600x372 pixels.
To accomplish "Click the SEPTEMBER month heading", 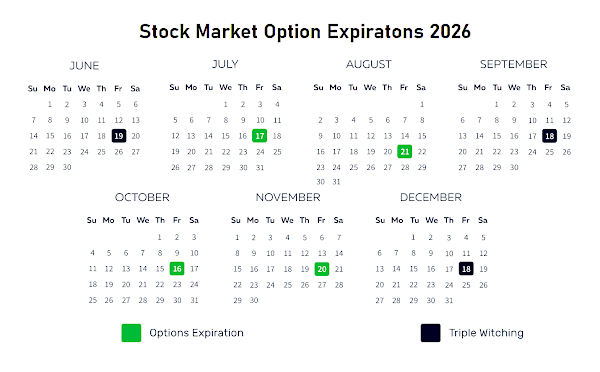I will pyautogui.click(x=514, y=64).
